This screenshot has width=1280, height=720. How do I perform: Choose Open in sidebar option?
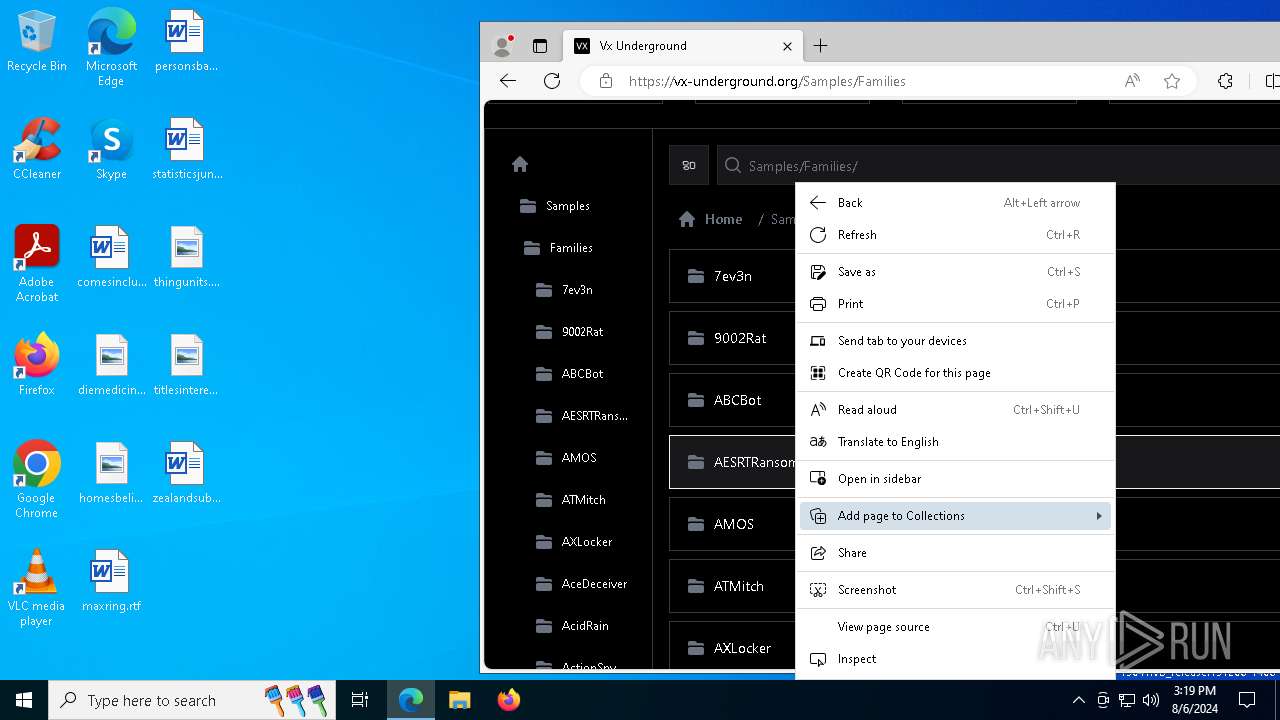tap(955, 479)
